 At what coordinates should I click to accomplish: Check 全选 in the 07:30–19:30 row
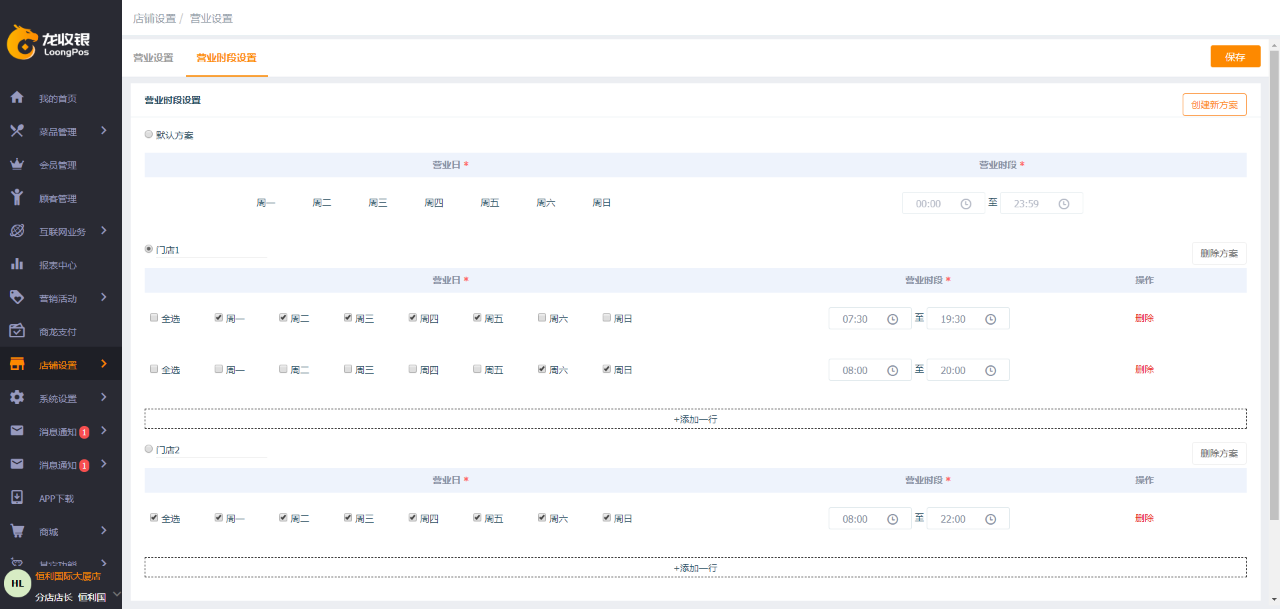(x=154, y=318)
